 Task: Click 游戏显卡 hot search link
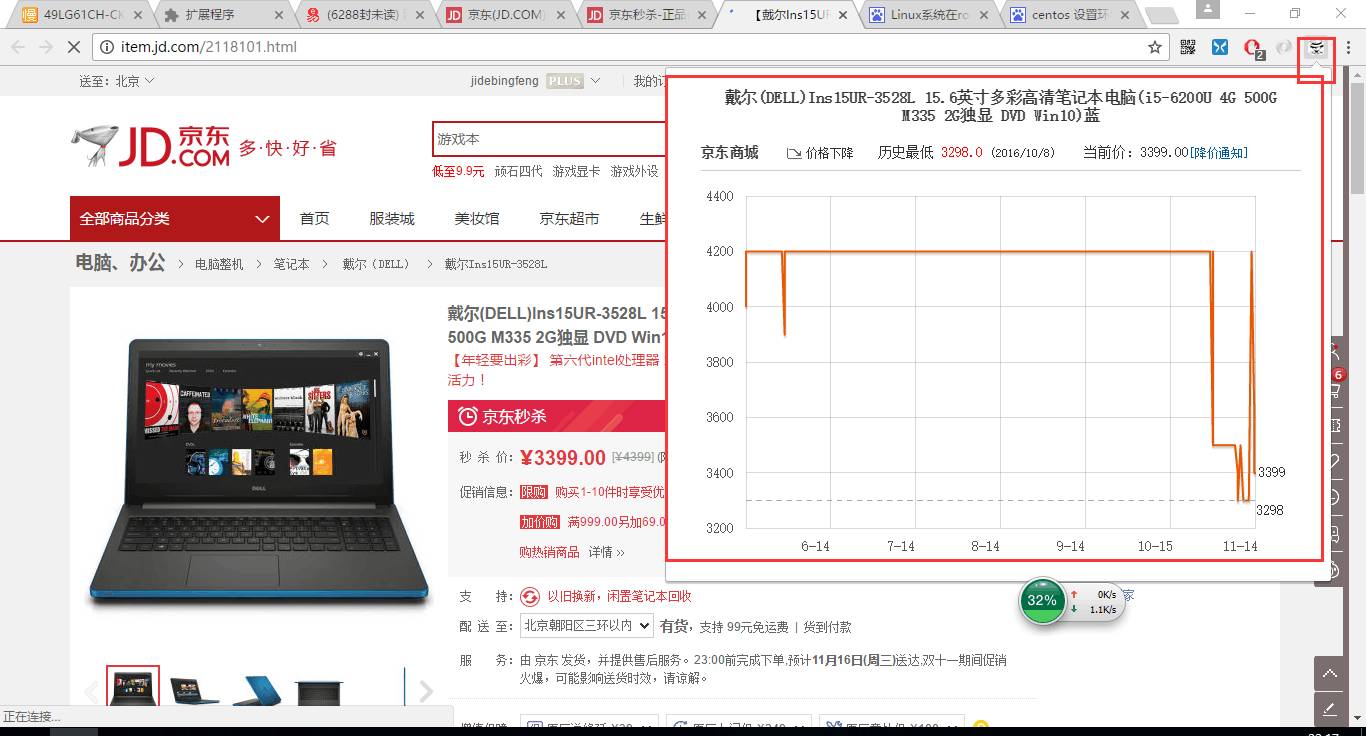click(577, 171)
